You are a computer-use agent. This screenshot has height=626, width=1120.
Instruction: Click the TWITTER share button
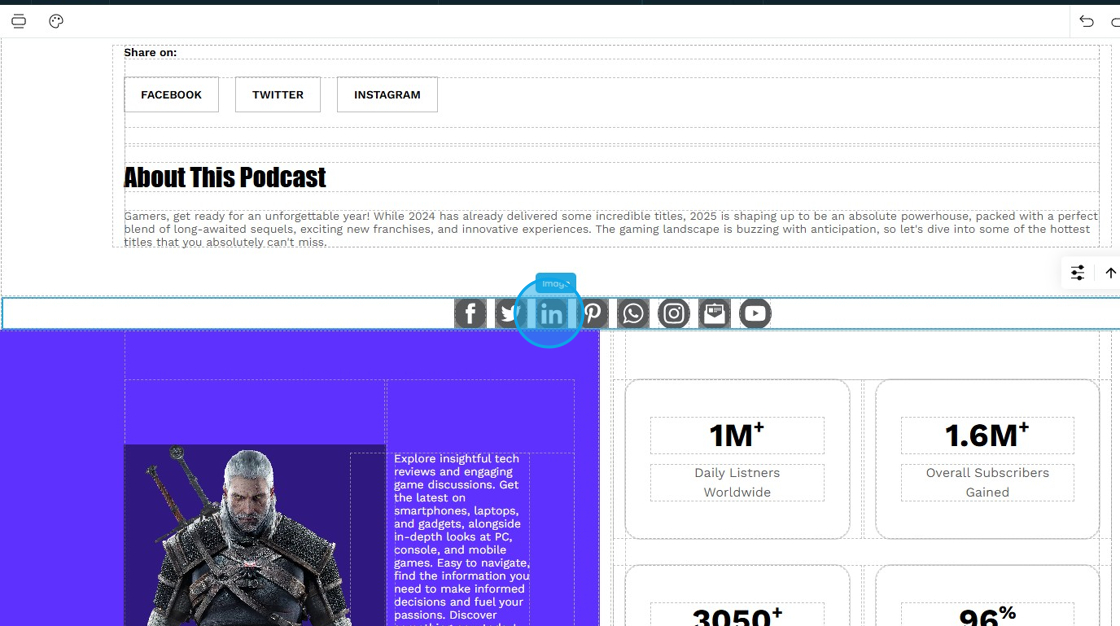point(278,94)
